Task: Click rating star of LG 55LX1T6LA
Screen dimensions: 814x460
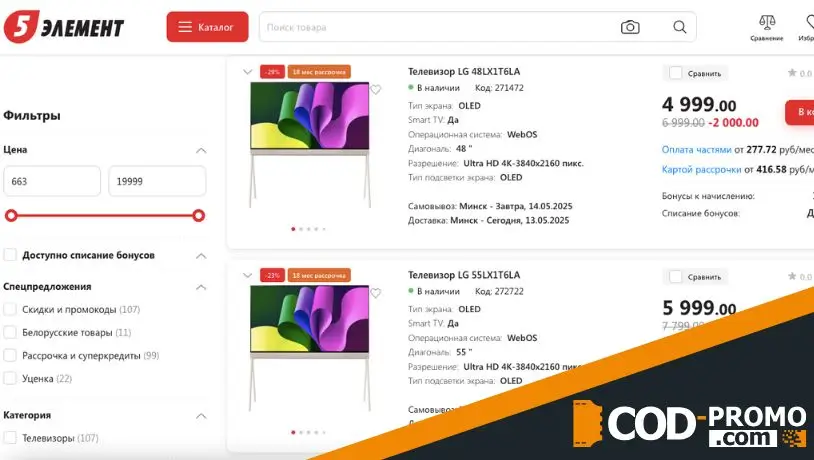Action: coord(792,276)
